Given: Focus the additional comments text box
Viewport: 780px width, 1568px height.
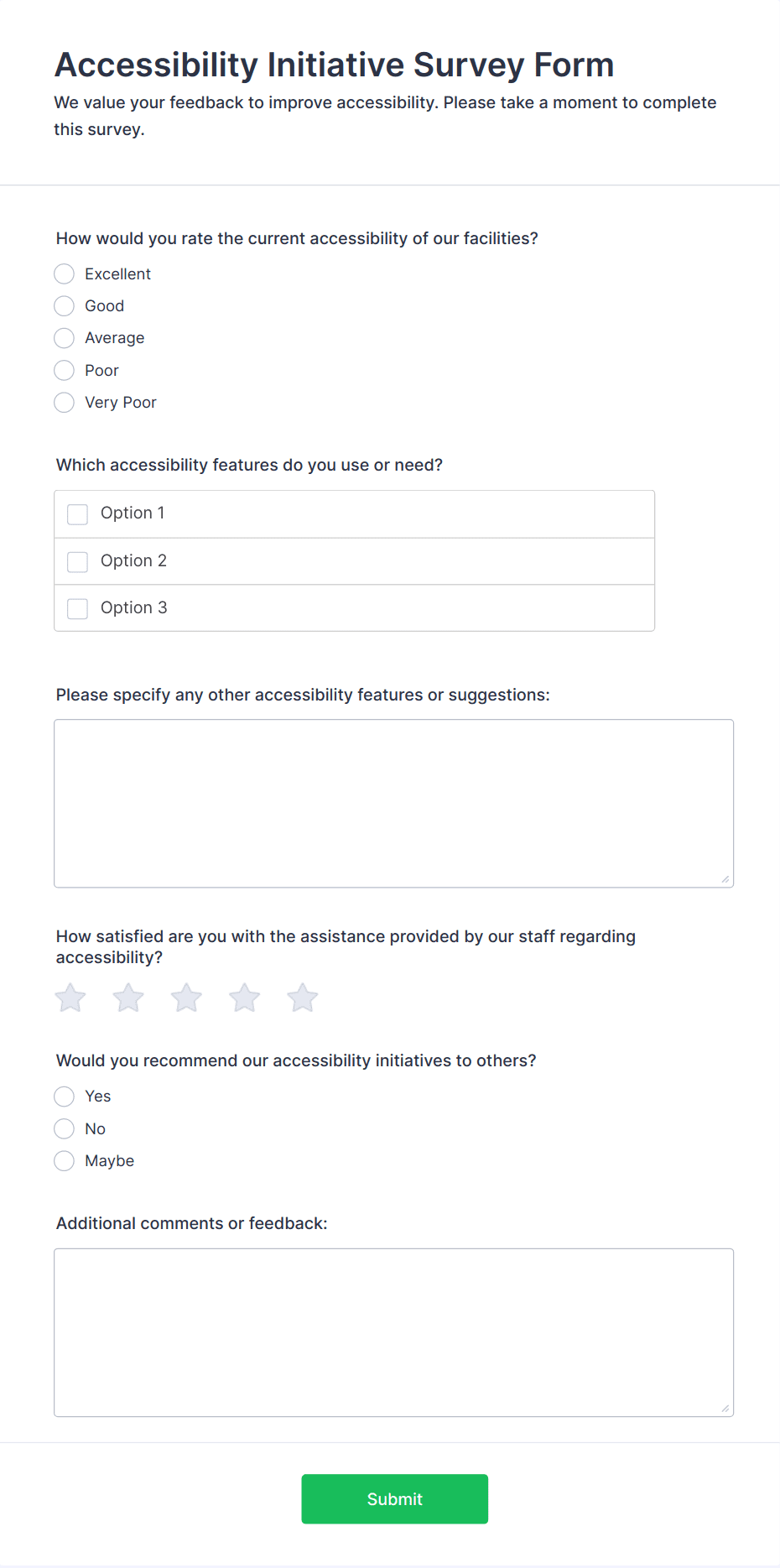Looking at the screenshot, I should pos(393,1332).
